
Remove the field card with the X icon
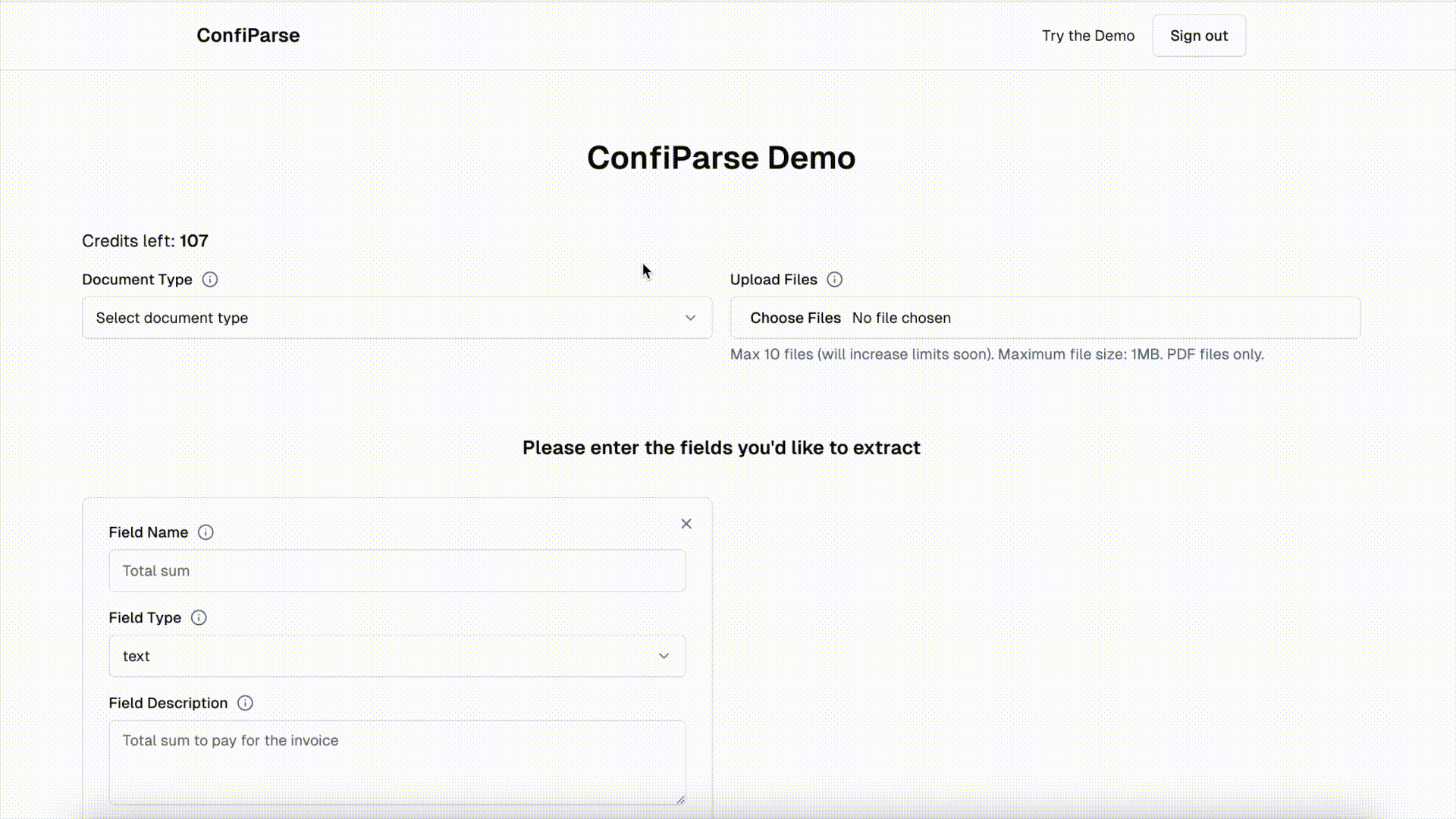[686, 524]
